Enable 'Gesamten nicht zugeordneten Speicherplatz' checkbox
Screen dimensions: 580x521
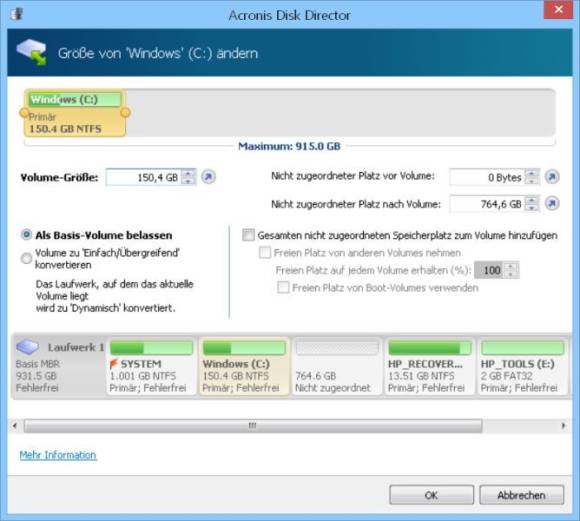pos(248,235)
